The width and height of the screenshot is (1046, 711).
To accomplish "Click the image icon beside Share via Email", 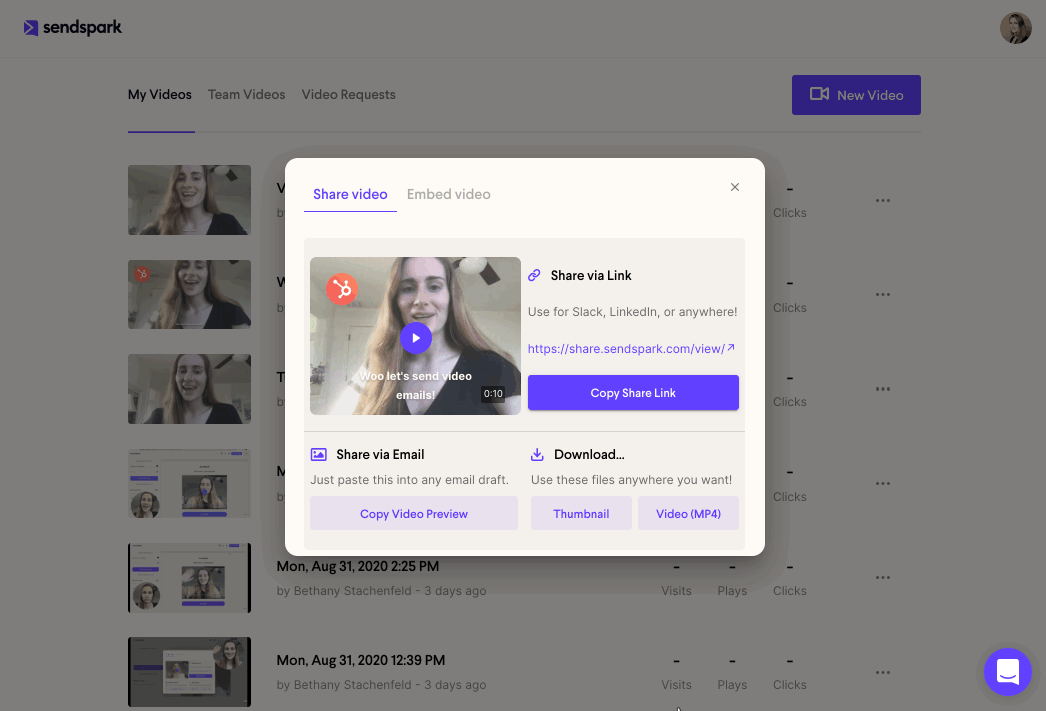I will (x=319, y=455).
